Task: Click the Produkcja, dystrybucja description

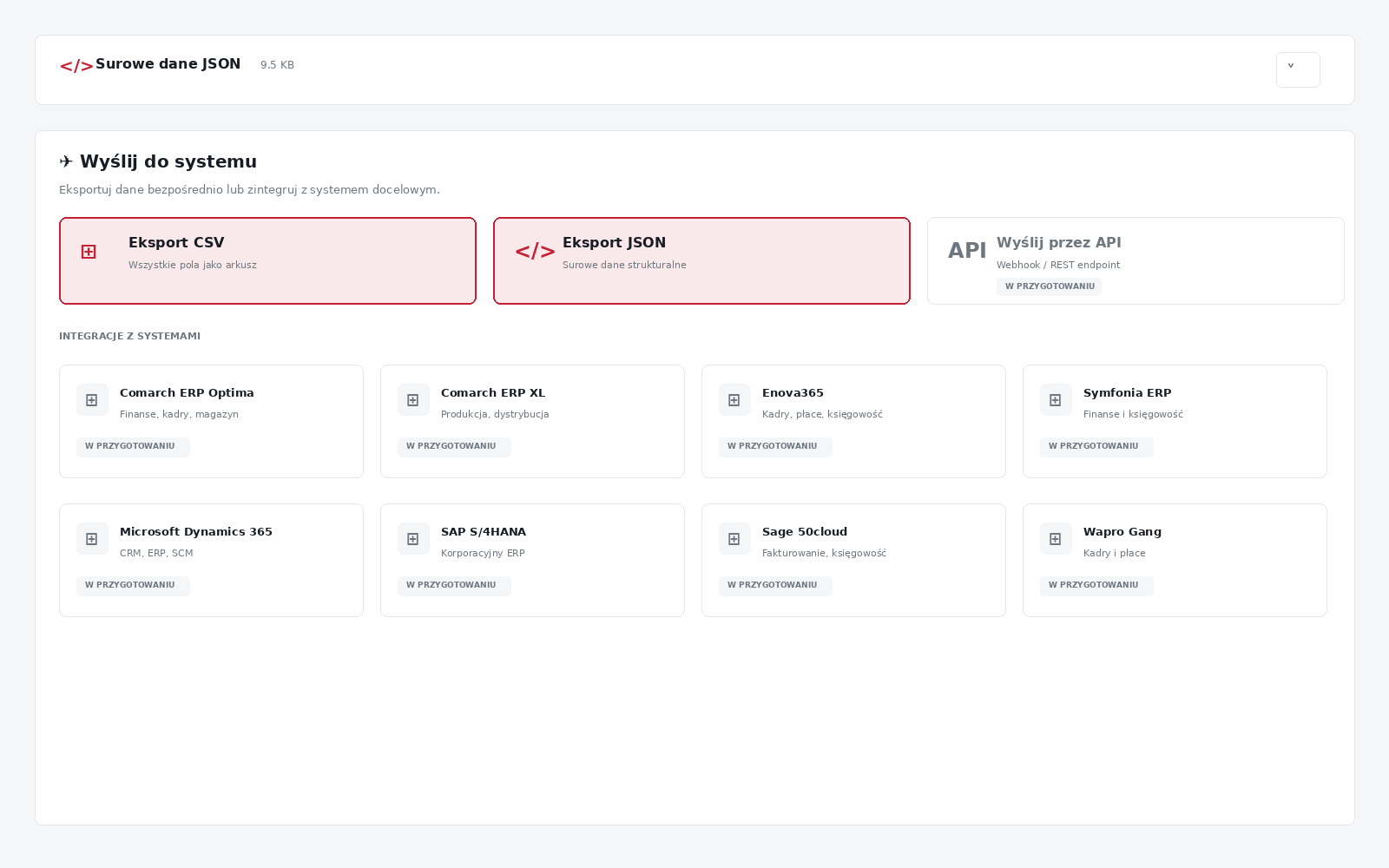Action: coord(495,415)
